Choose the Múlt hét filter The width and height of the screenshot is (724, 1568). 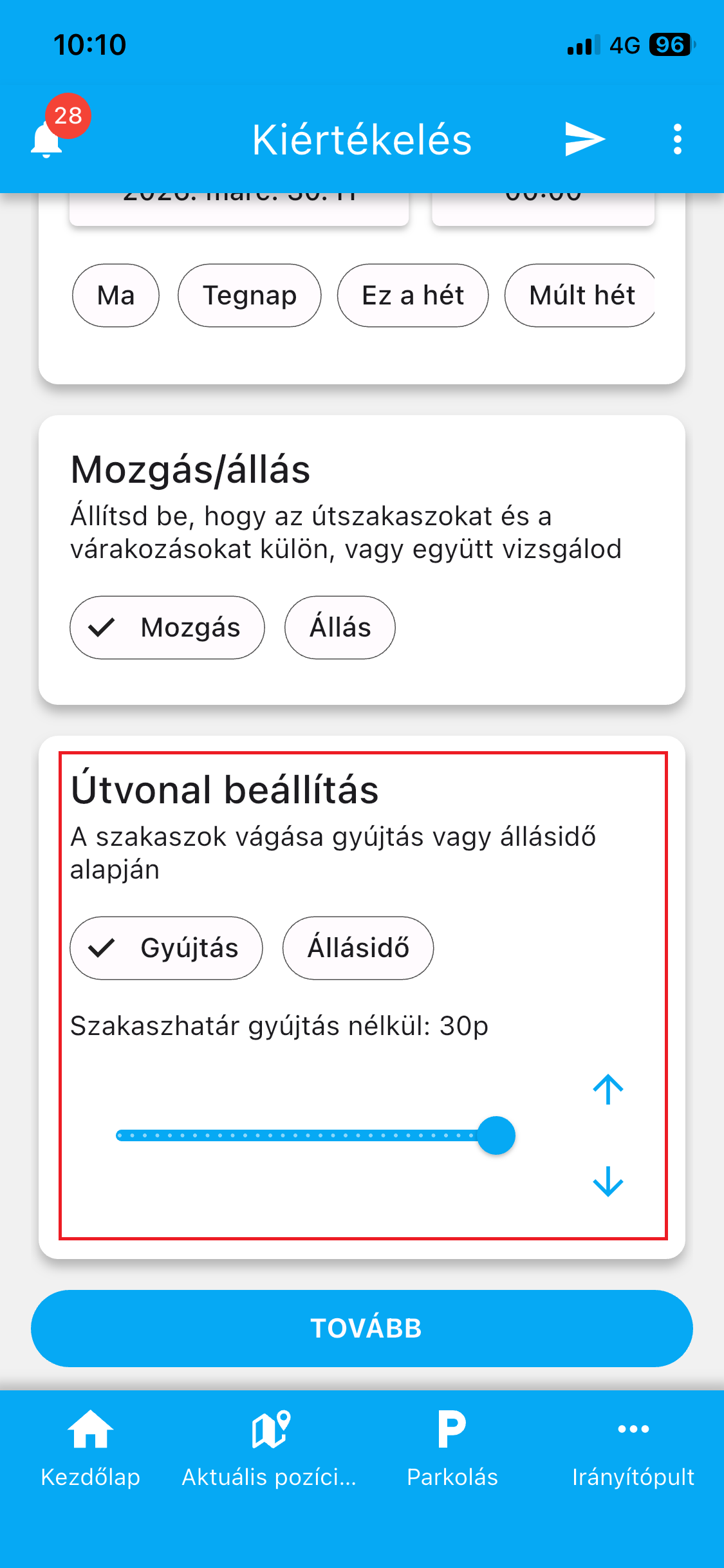(580, 295)
